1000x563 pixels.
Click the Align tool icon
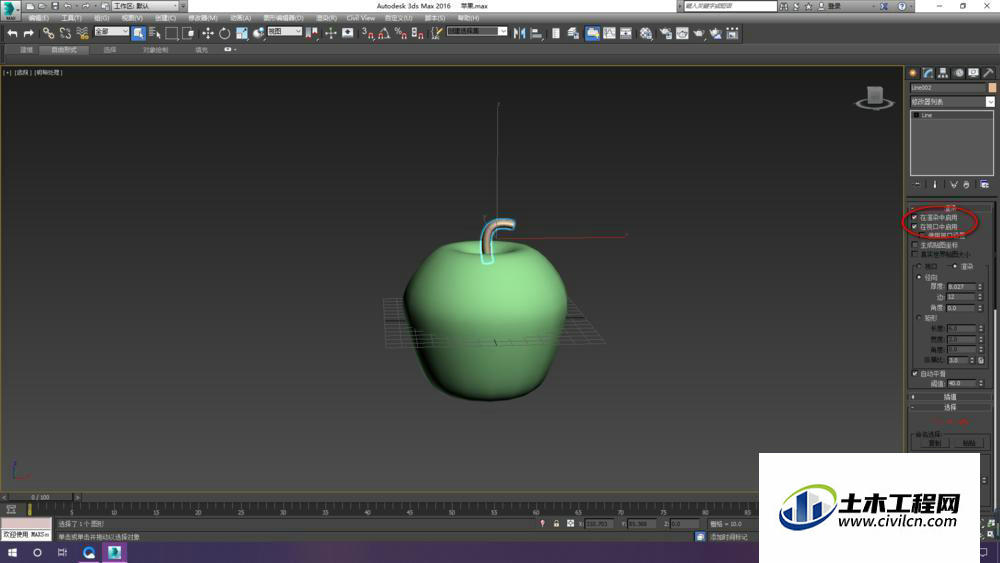(x=536, y=33)
